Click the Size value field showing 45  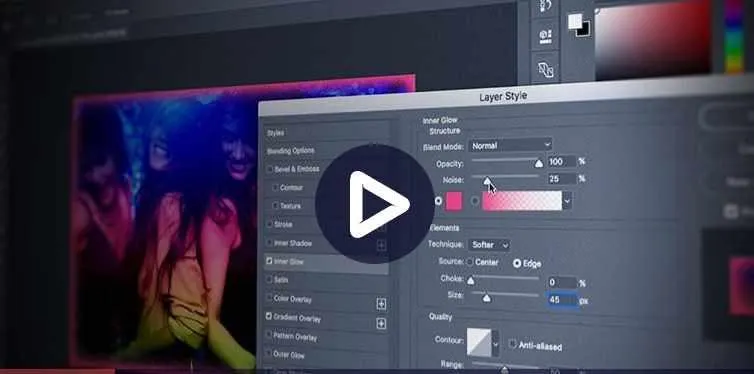[562, 300]
